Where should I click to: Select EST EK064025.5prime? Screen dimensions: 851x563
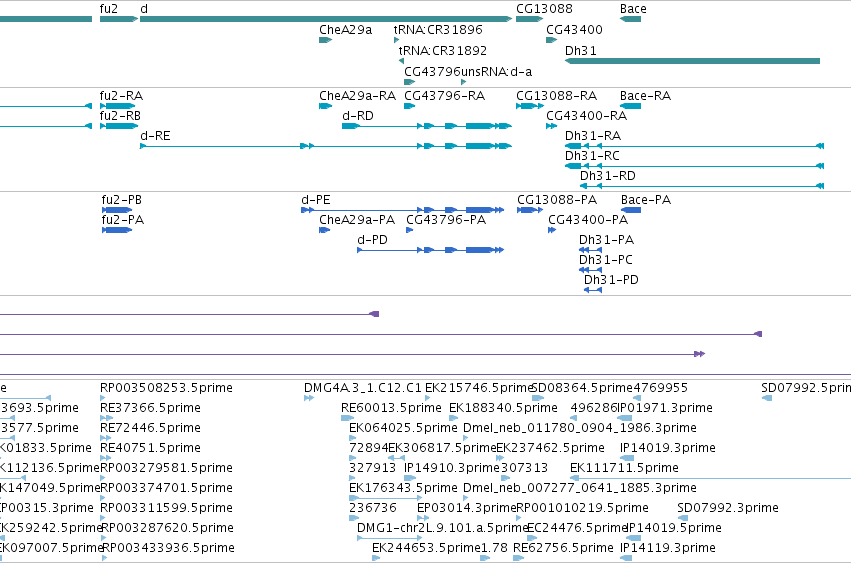click(403, 428)
